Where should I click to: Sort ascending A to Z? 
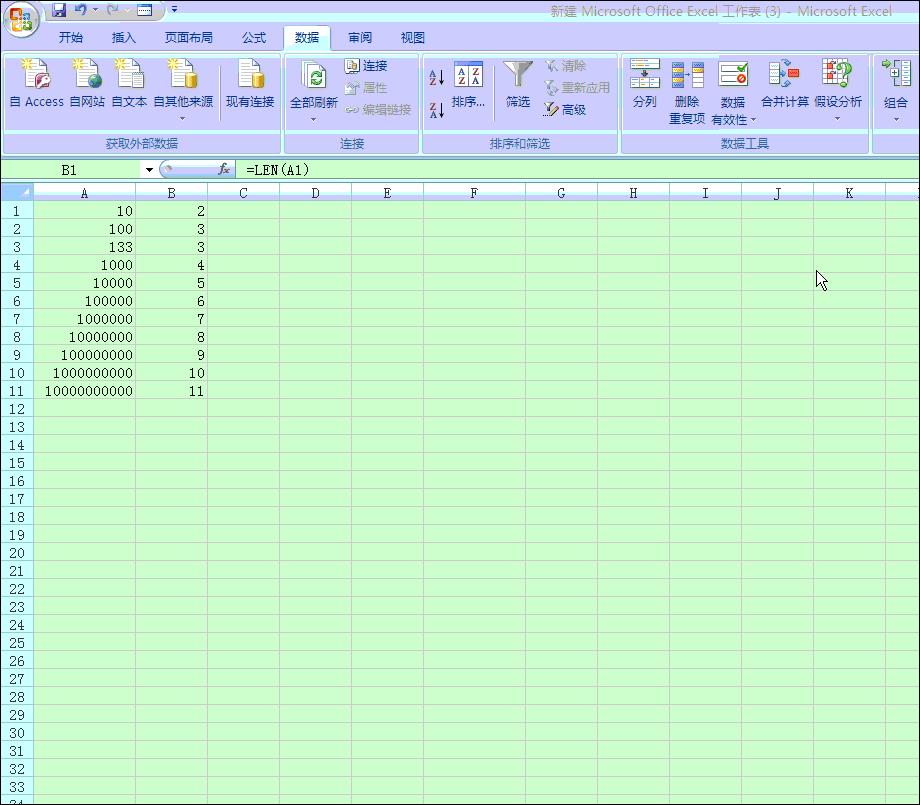[437, 77]
